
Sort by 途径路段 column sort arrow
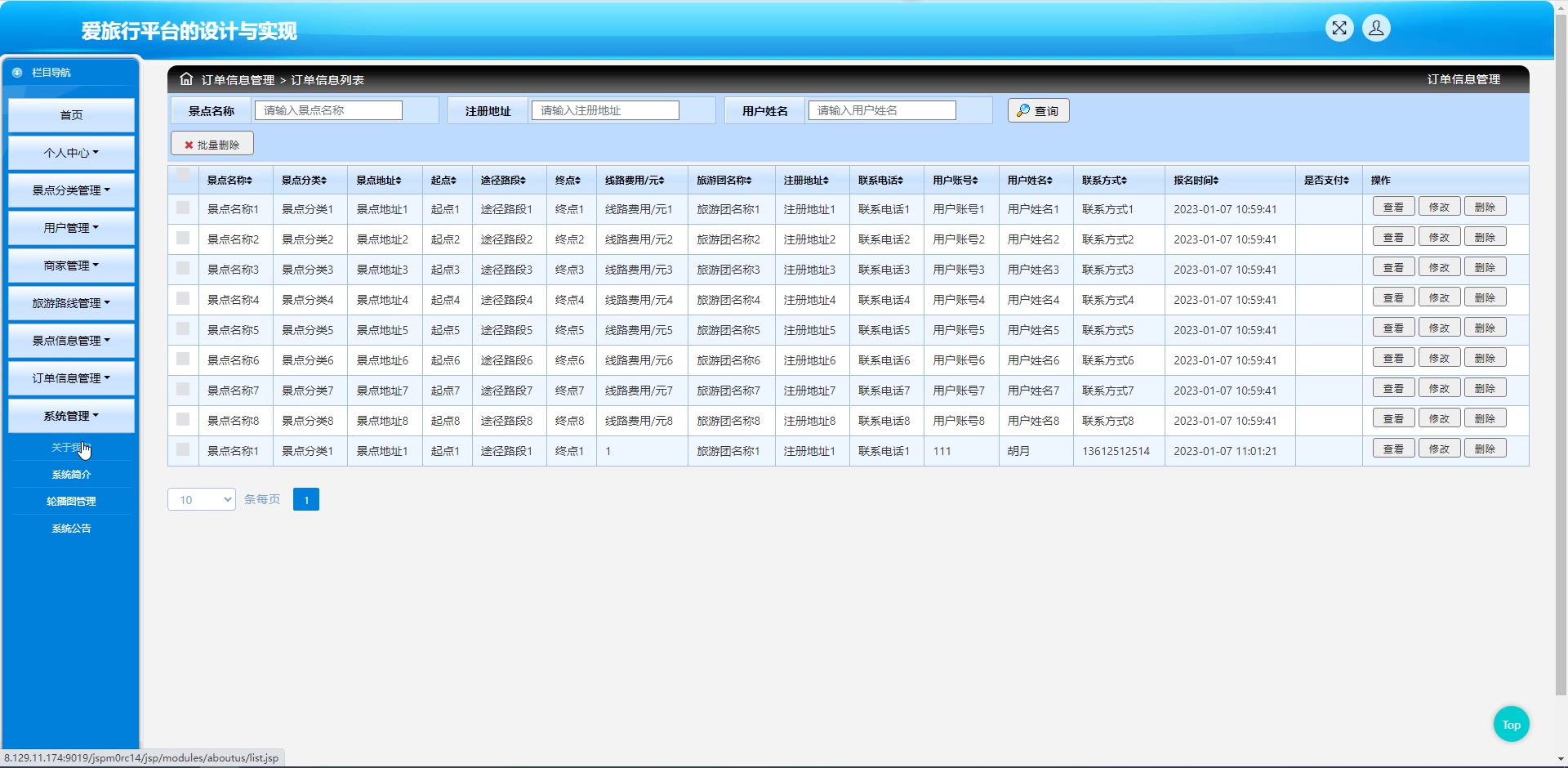[x=523, y=181]
